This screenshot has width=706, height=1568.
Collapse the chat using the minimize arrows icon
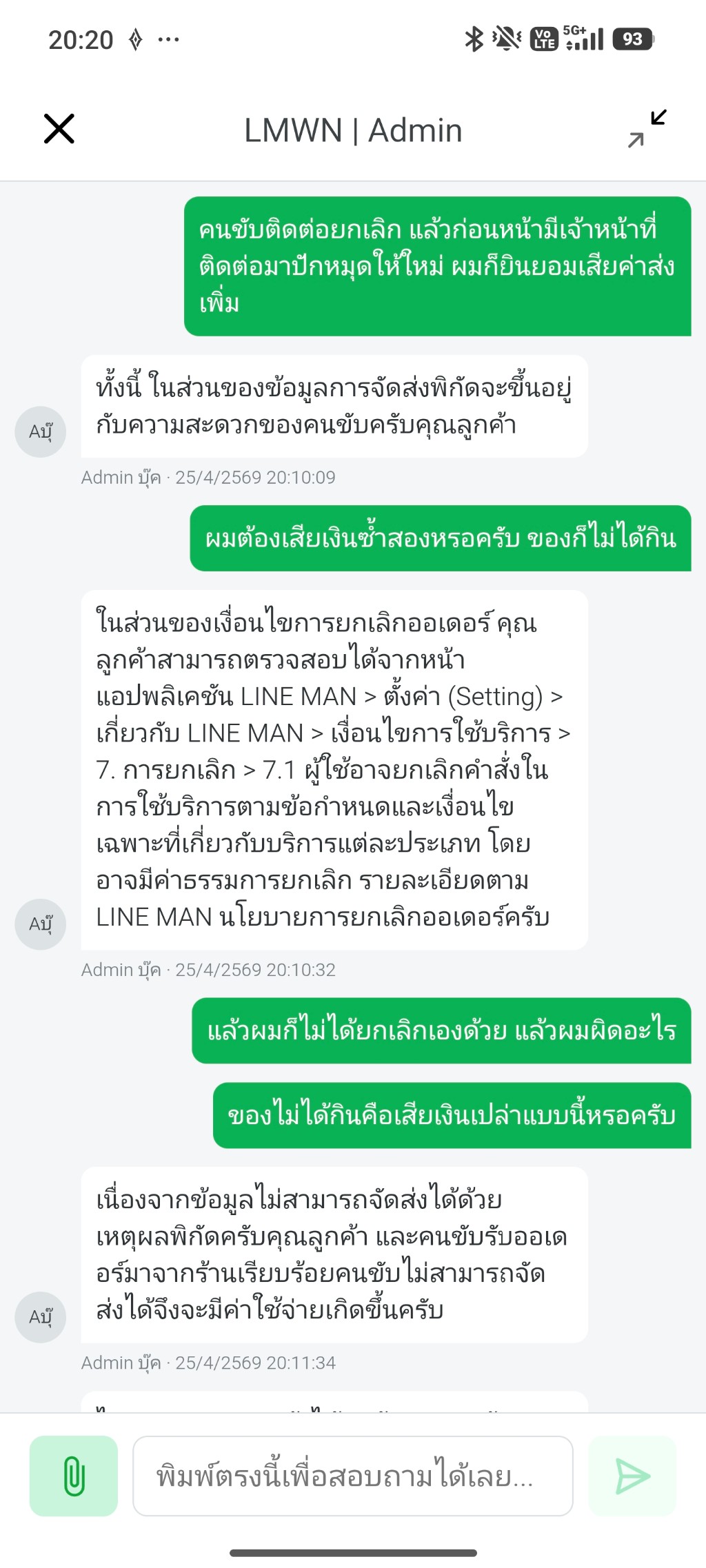click(647, 129)
